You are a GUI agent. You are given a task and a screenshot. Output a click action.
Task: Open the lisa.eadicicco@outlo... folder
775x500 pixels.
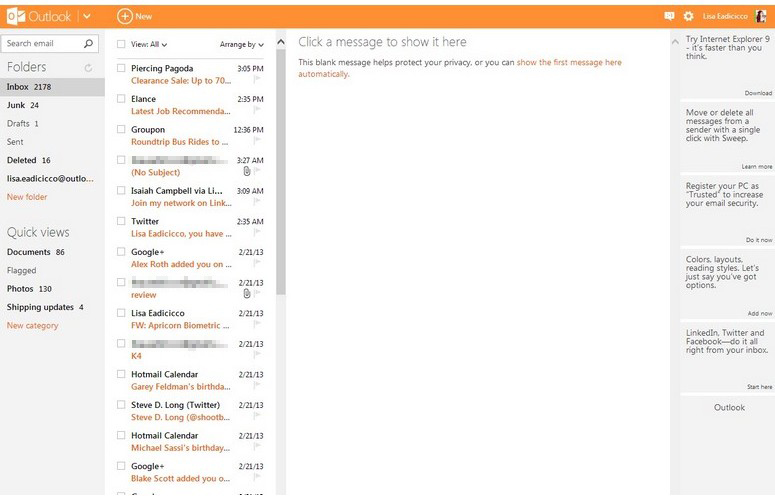pos(52,178)
